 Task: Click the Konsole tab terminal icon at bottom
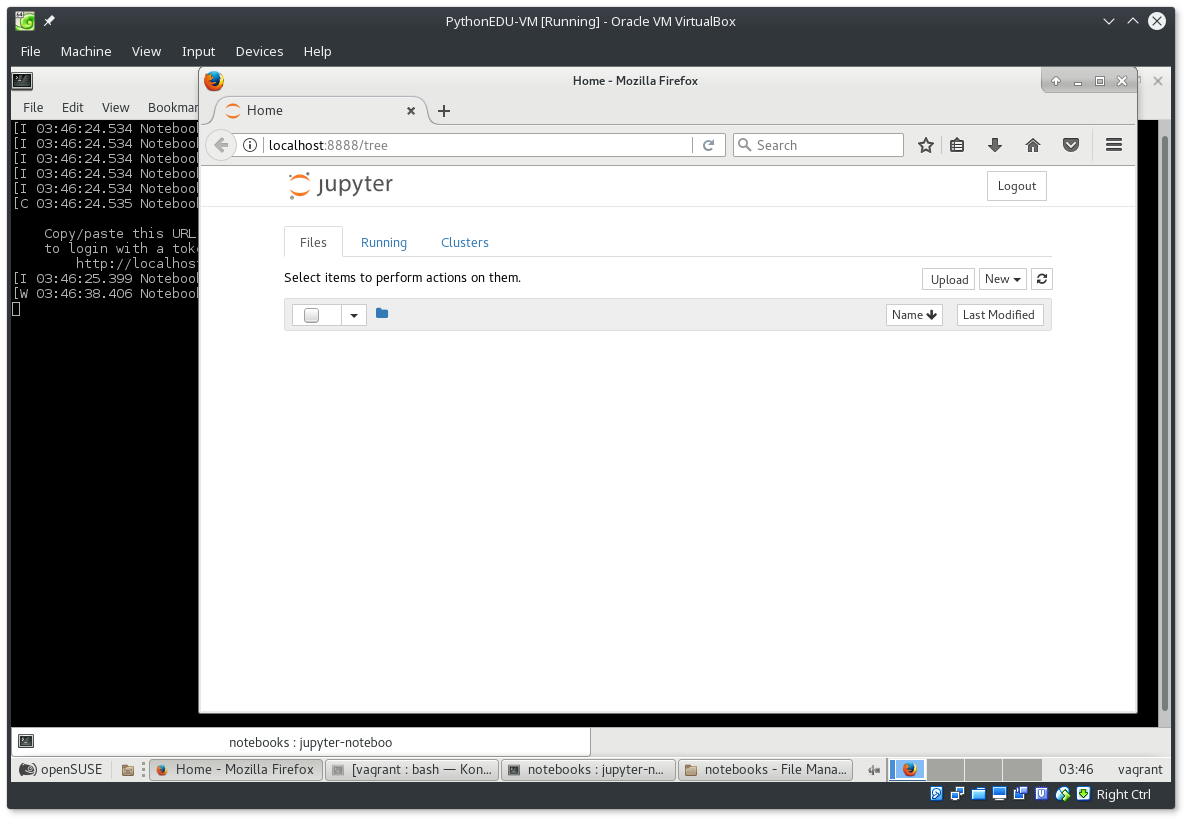[26, 741]
